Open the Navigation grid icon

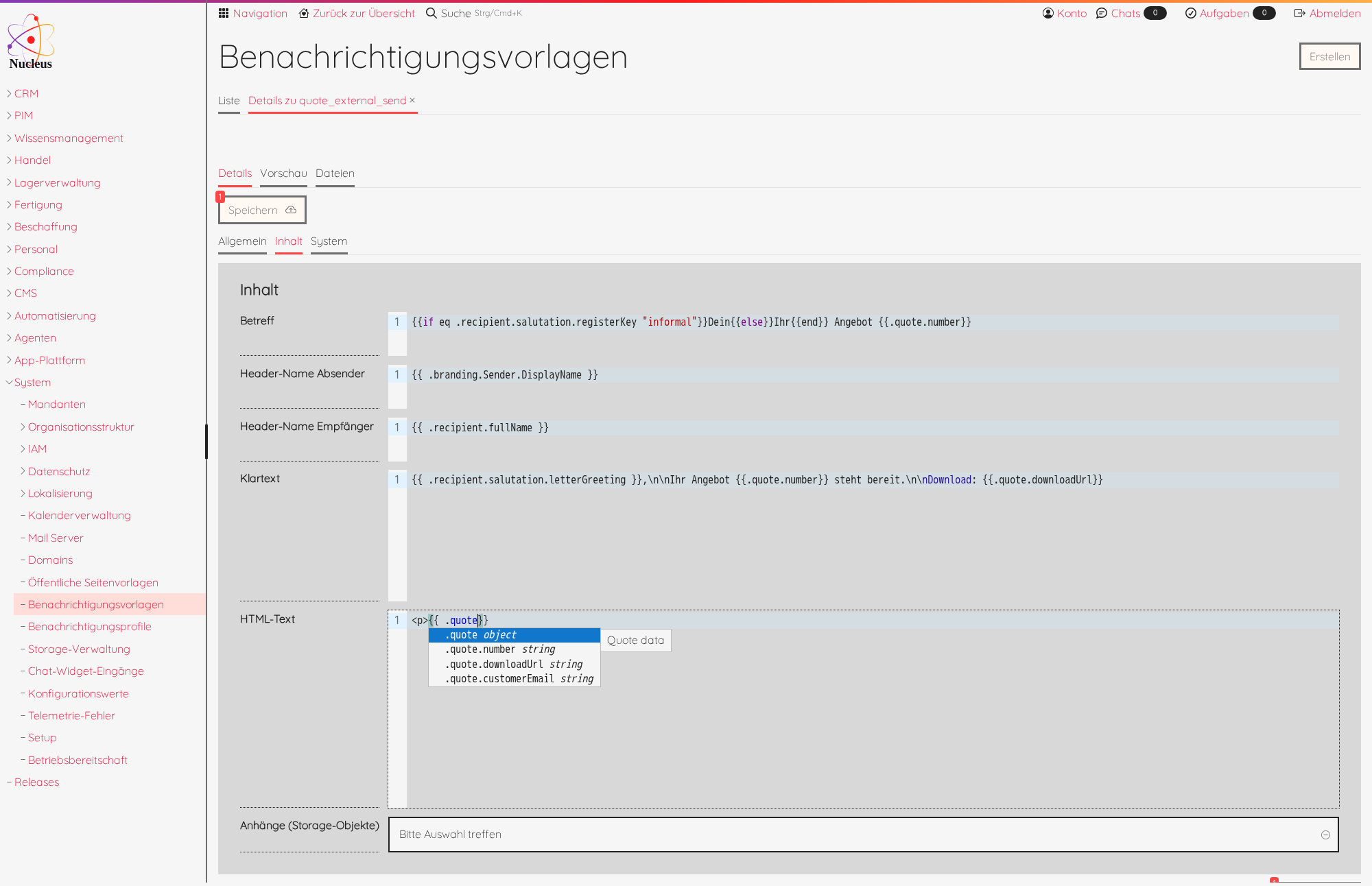224,13
